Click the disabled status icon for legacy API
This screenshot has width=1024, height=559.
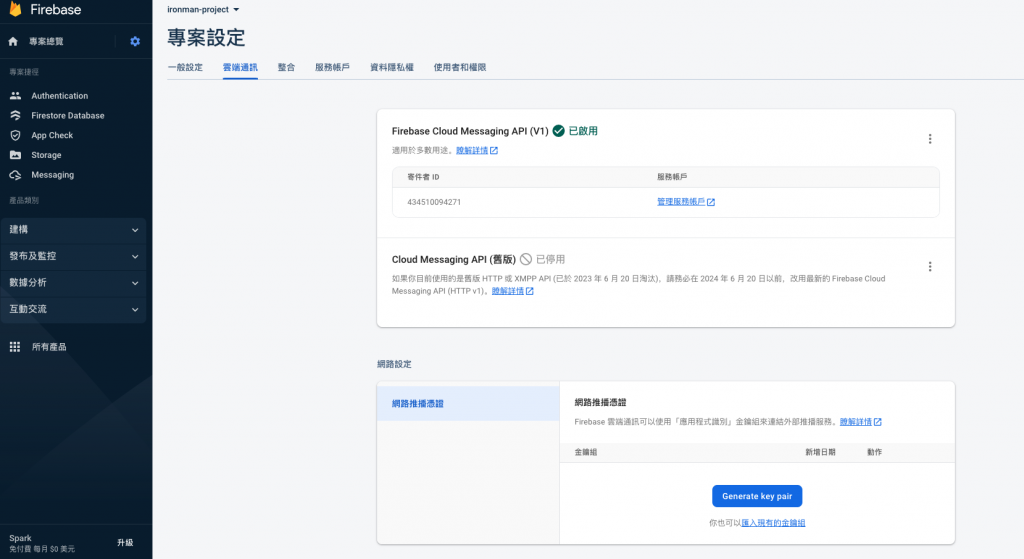(526, 259)
